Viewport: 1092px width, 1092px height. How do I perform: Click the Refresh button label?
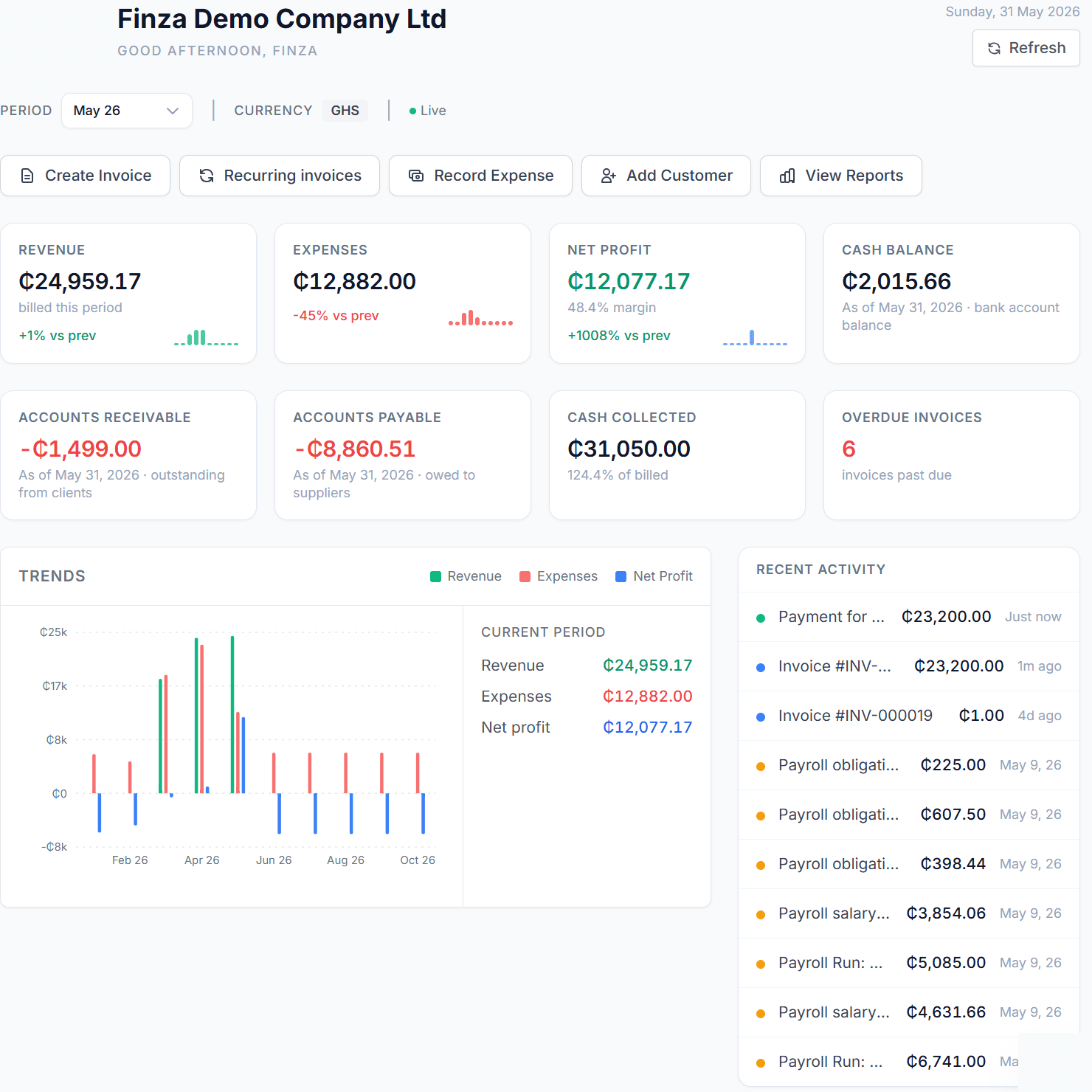click(x=1037, y=48)
